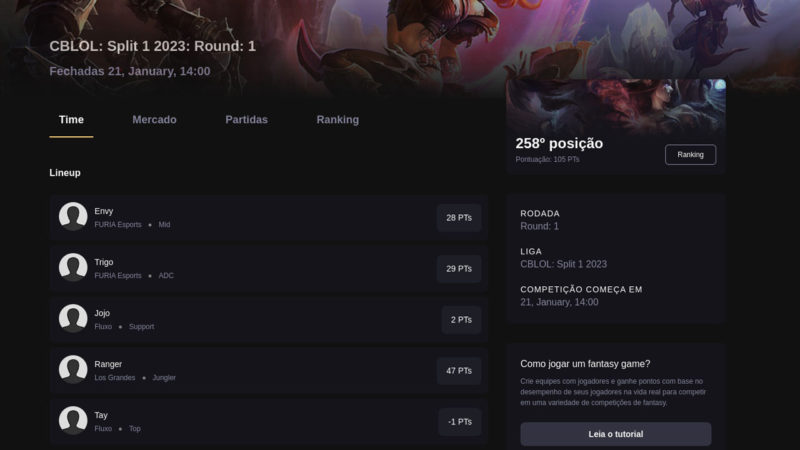Click the position card banner image

[615, 103]
